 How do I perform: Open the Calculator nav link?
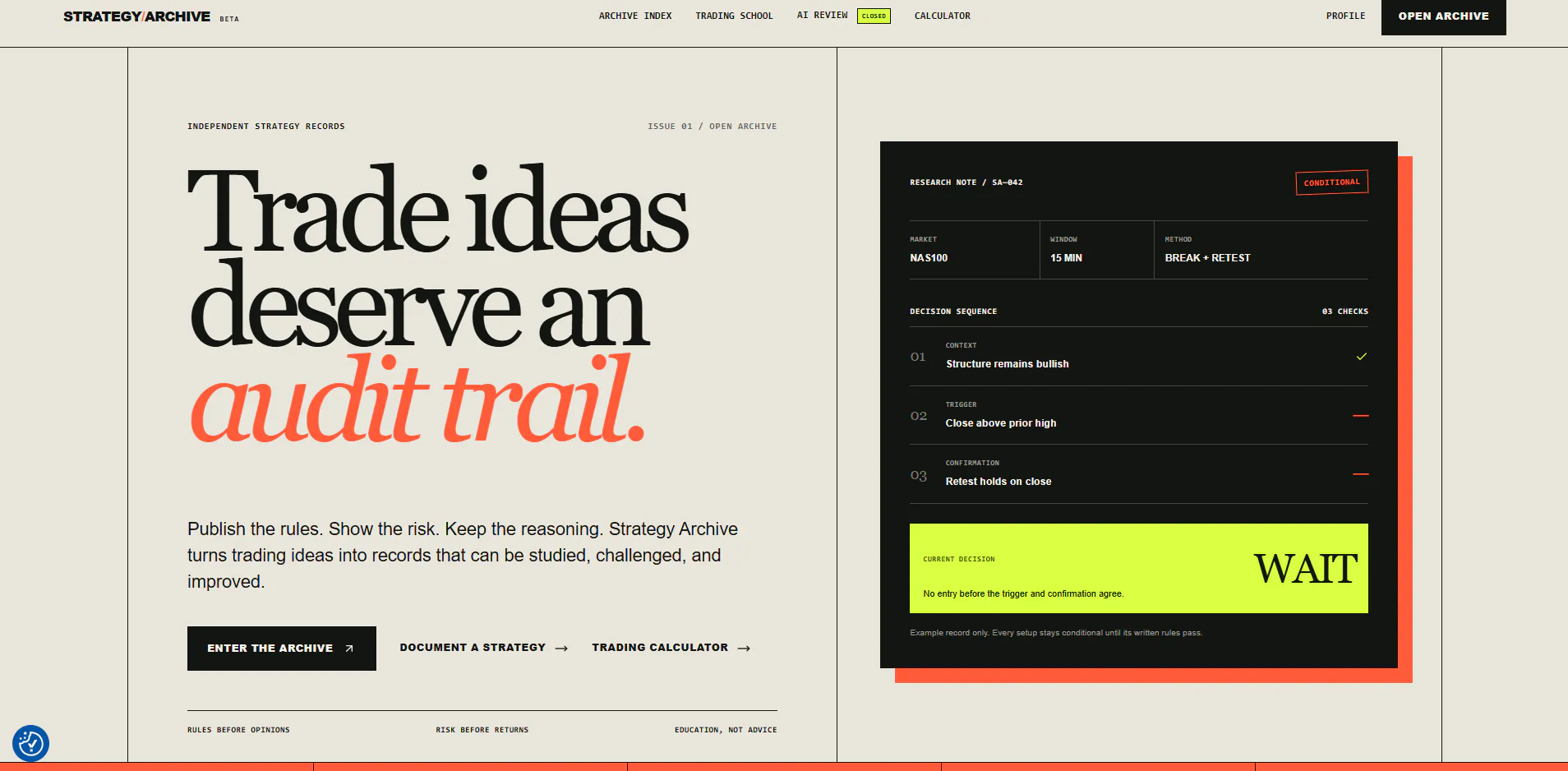click(x=943, y=16)
